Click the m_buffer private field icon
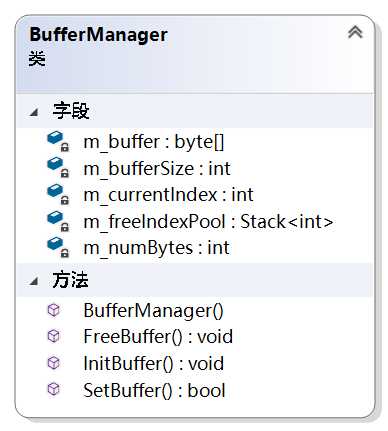 click(x=58, y=141)
